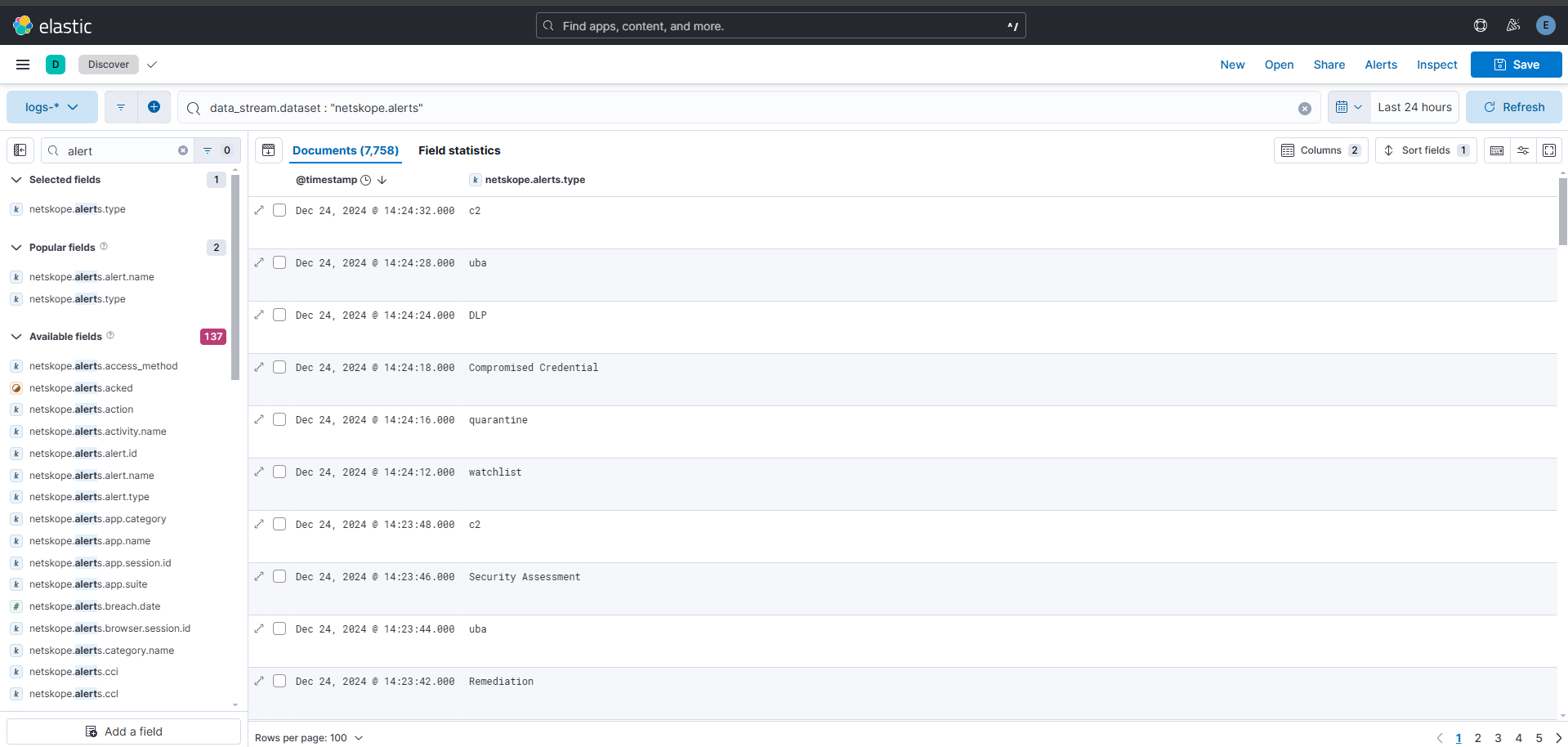Viewport: 1568px width, 747px height.
Task: Select the watchlist row checkbox
Action: pos(279,472)
